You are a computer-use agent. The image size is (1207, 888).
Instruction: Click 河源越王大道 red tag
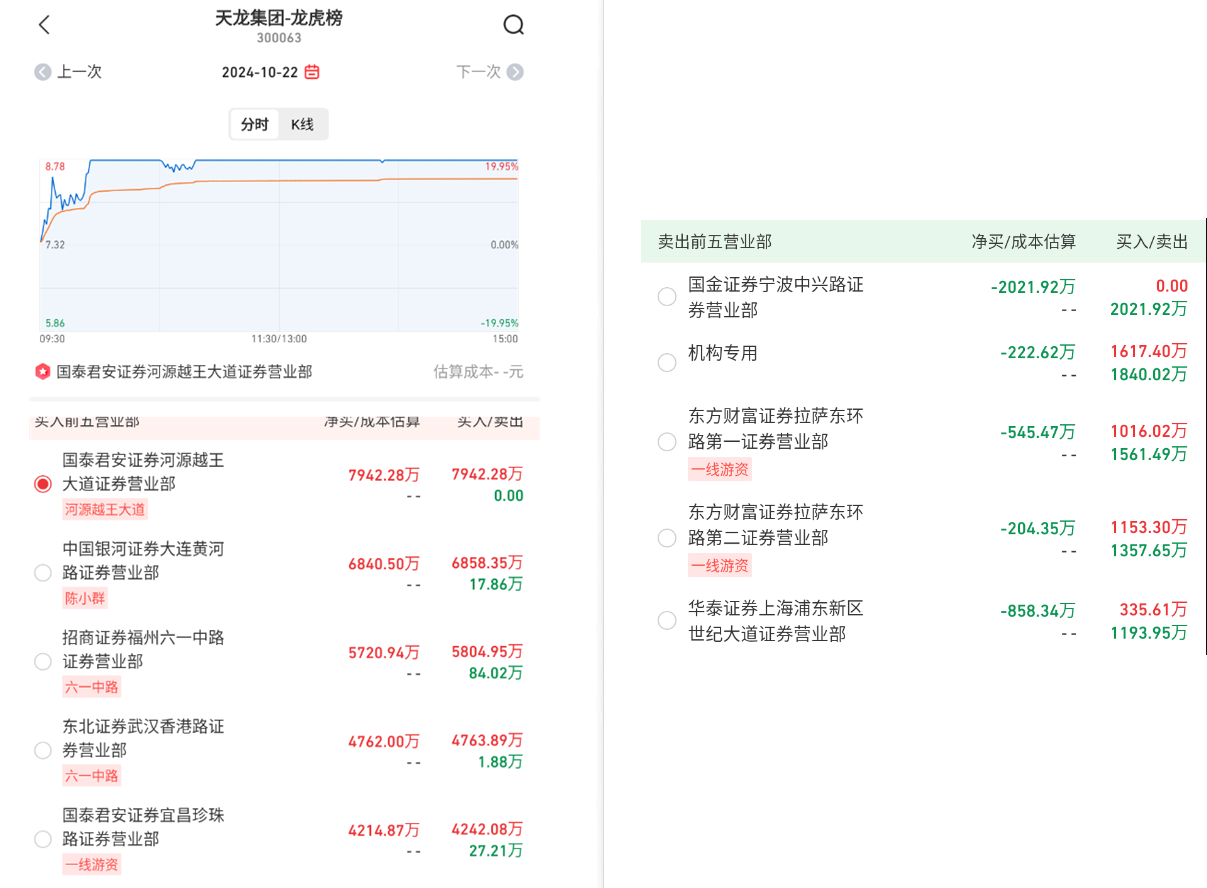105,509
